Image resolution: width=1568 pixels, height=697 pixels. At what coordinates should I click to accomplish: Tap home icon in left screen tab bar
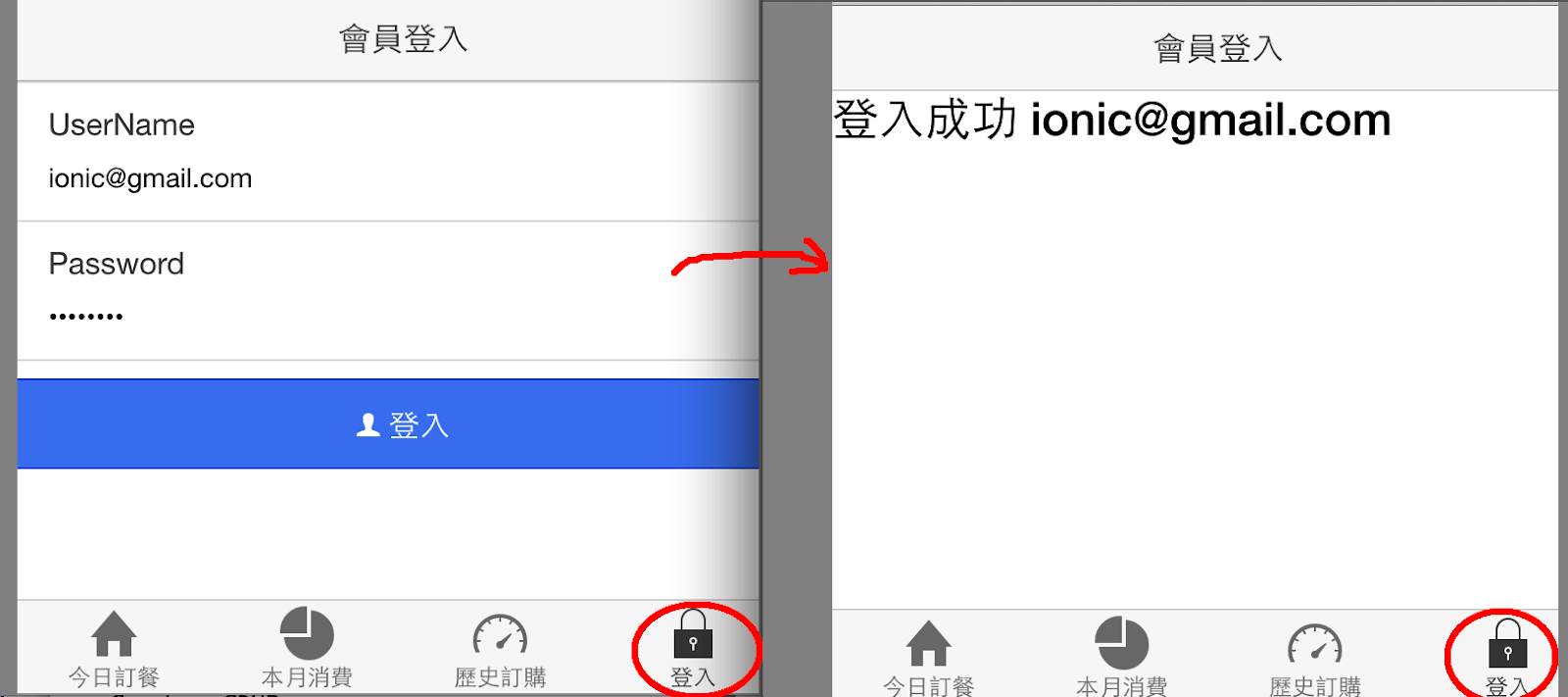[114, 633]
